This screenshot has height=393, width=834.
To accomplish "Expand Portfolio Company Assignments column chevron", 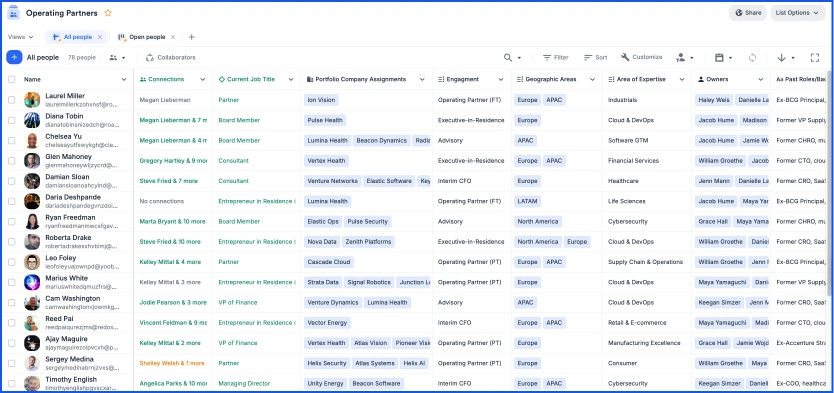I will click(x=422, y=79).
